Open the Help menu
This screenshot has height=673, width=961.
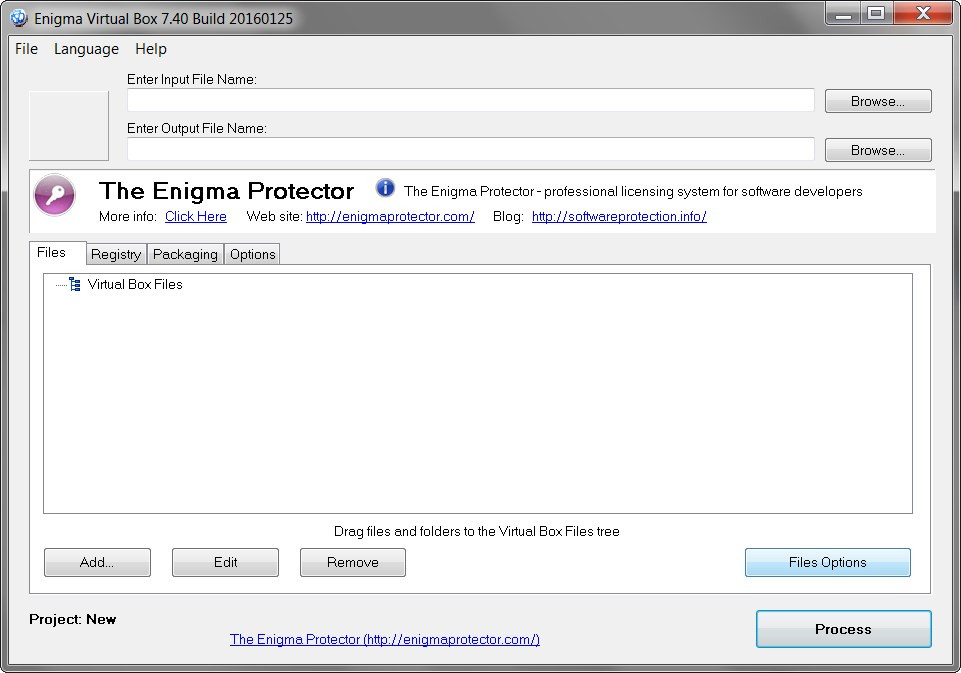[151, 49]
